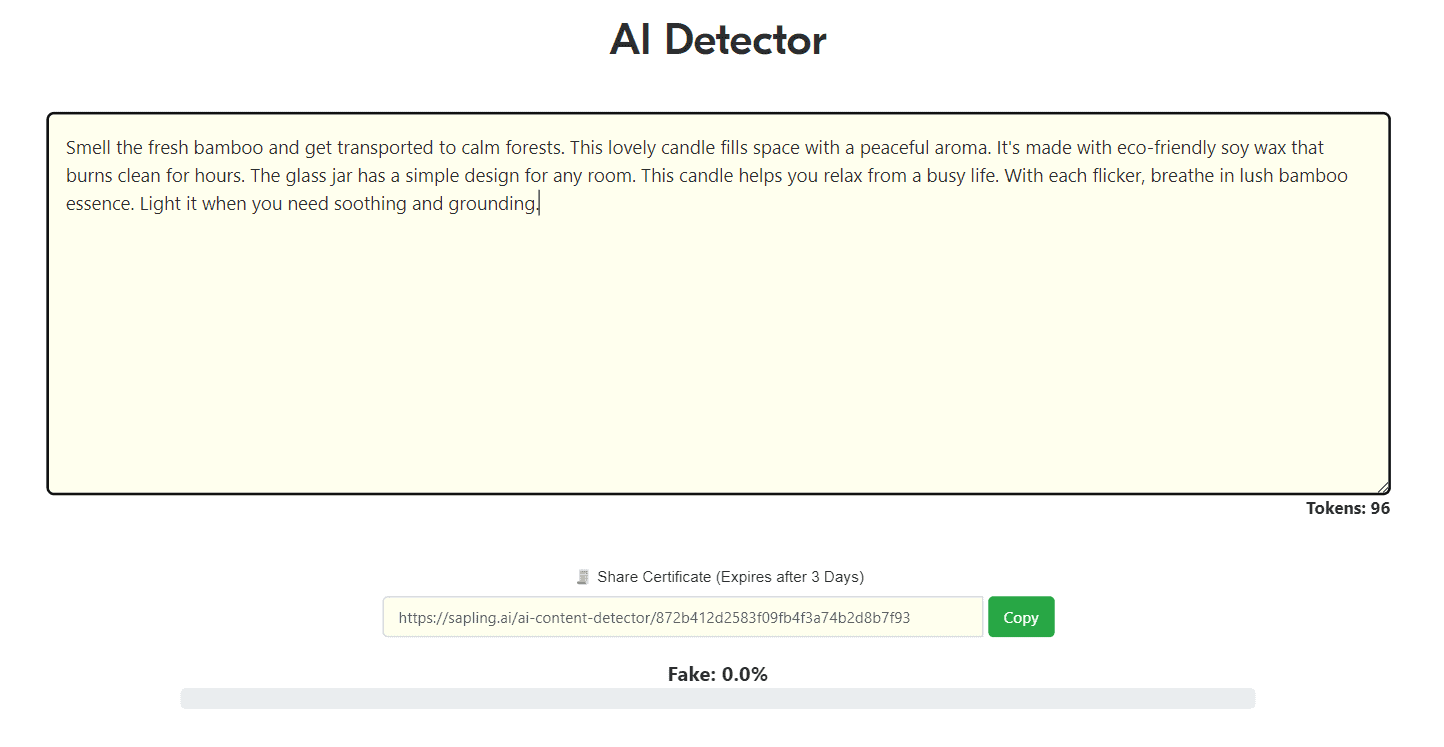The height and width of the screenshot is (747, 1444).
Task: Click the Fake percentage progress bar
Action: (718, 699)
